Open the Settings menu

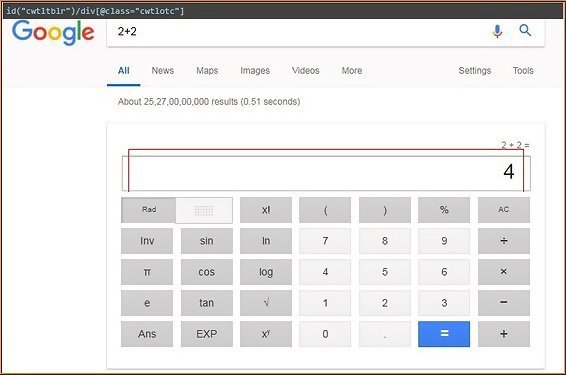click(475, 70)
